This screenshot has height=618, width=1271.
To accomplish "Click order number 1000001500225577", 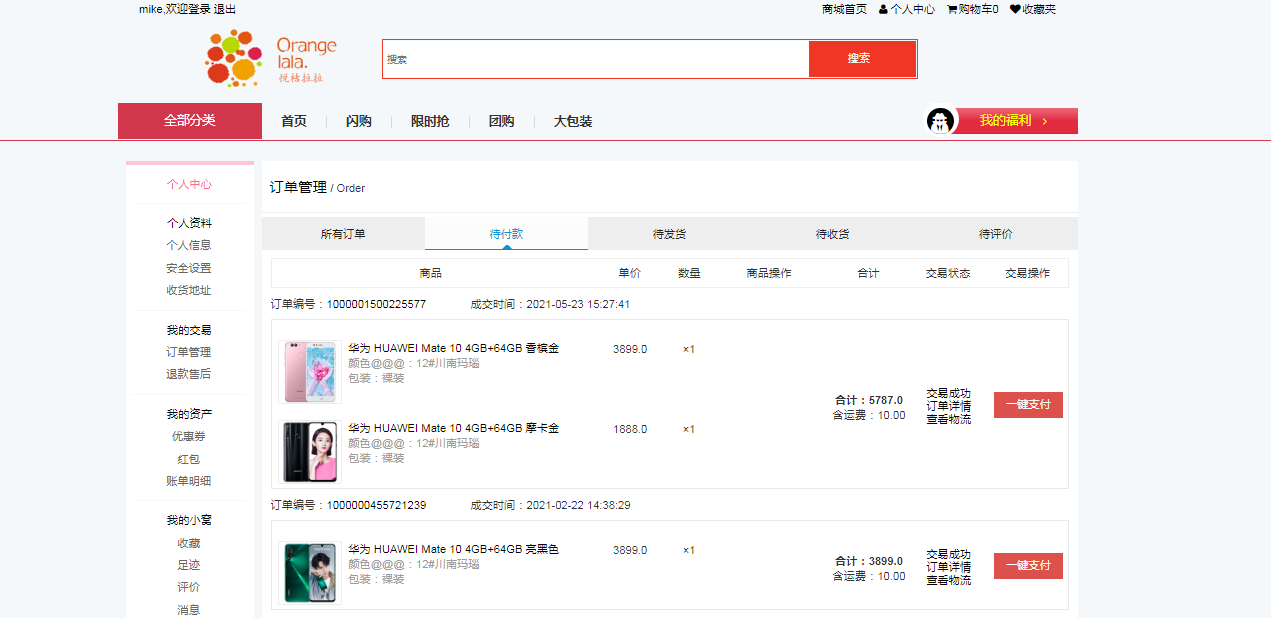I will click(x=376, y=305).
